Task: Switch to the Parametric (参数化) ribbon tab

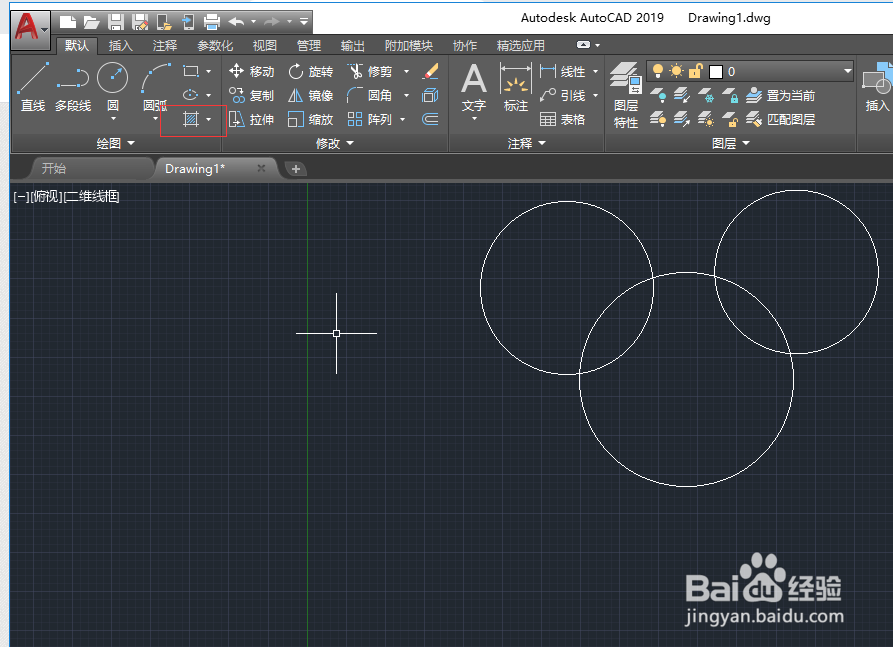Action: [215, 46]
